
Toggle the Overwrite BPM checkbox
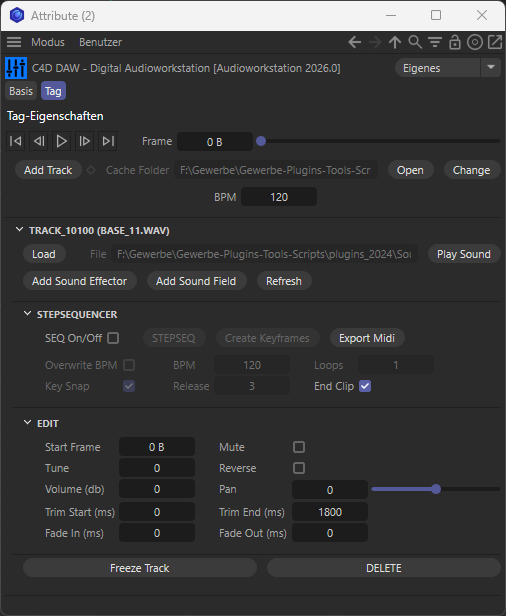(129, 365)
